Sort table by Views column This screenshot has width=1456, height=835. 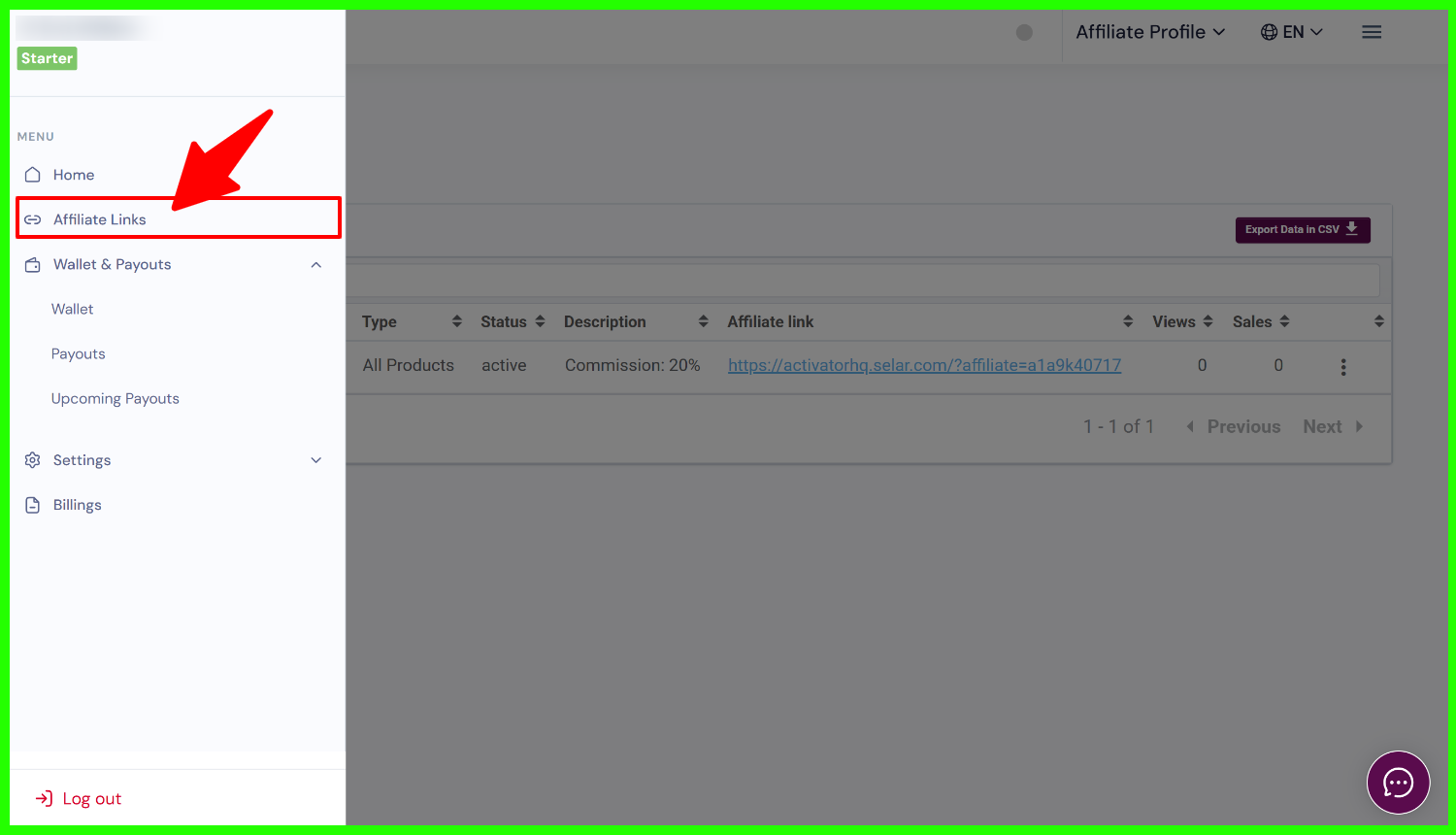click(x=1182, y=322)
